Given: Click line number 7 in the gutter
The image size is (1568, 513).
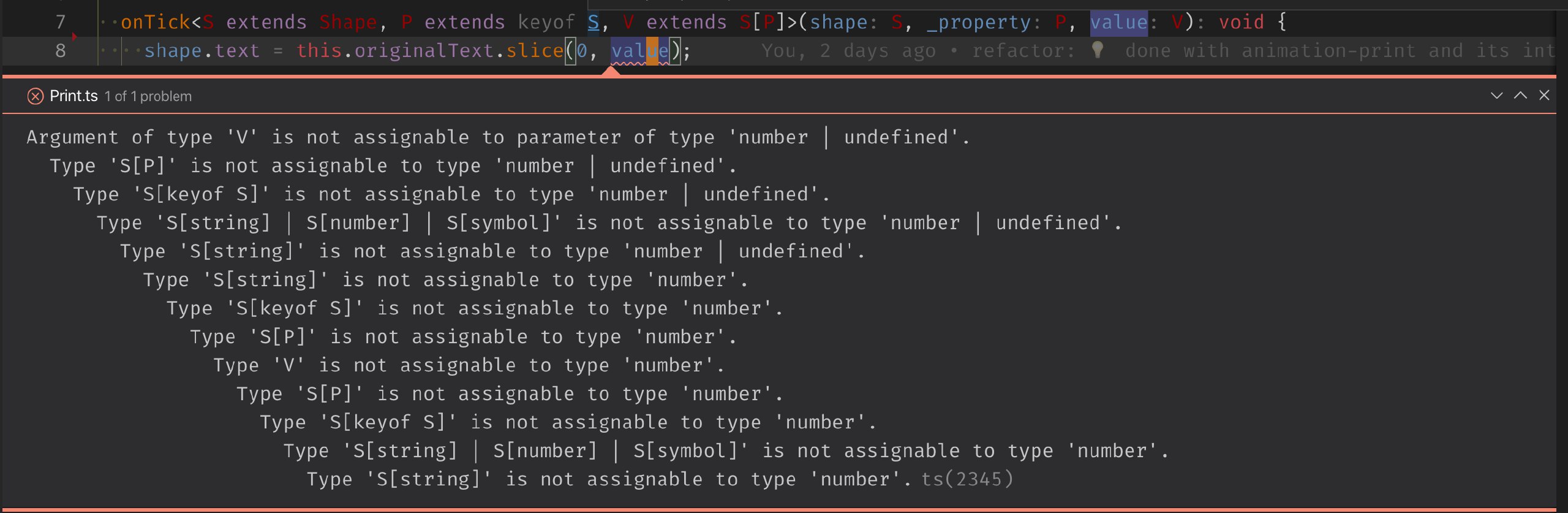Looking at the screenshot, I should [60, 22].
